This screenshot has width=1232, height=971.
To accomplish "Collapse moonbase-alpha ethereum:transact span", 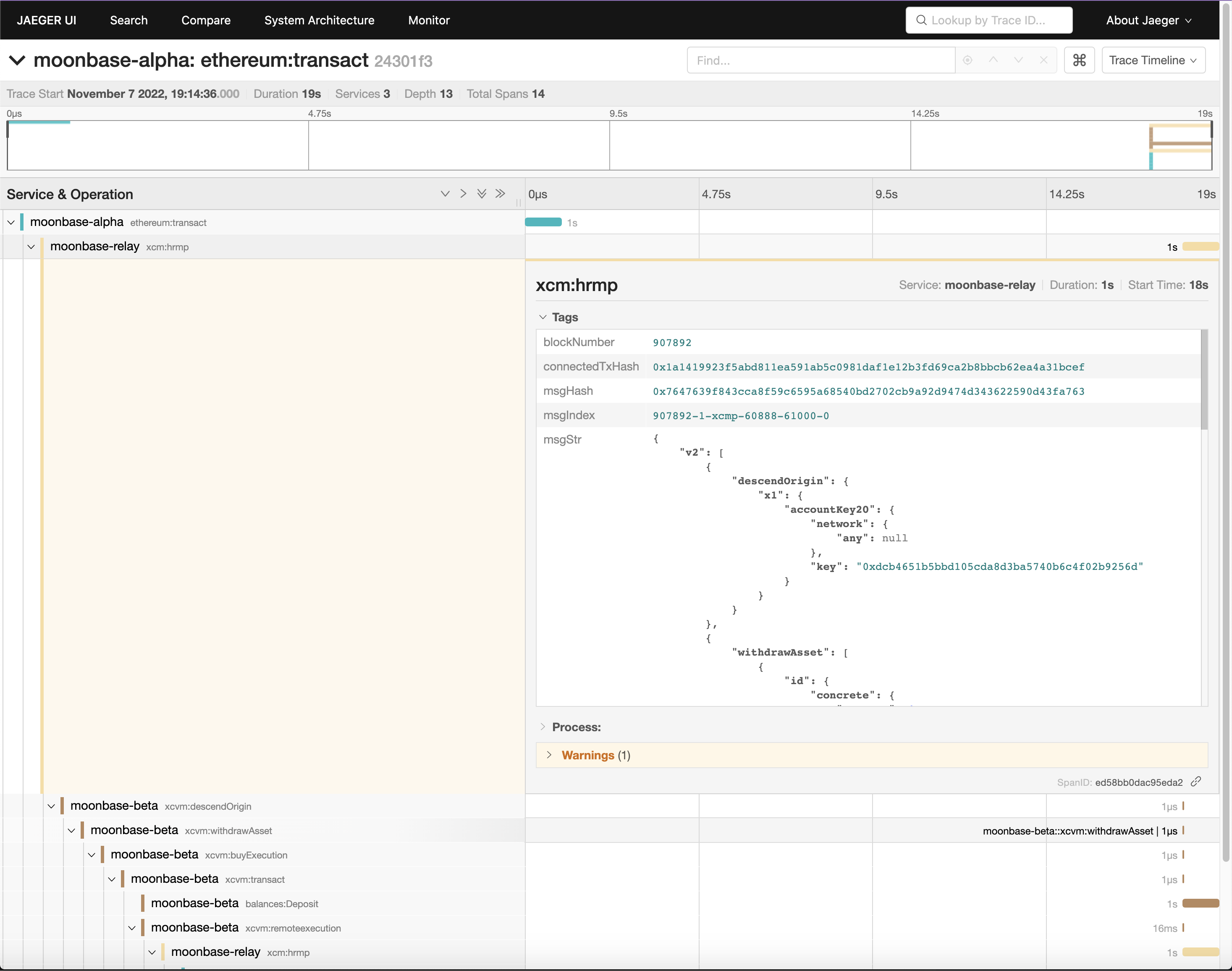I will tap(11, 222).
